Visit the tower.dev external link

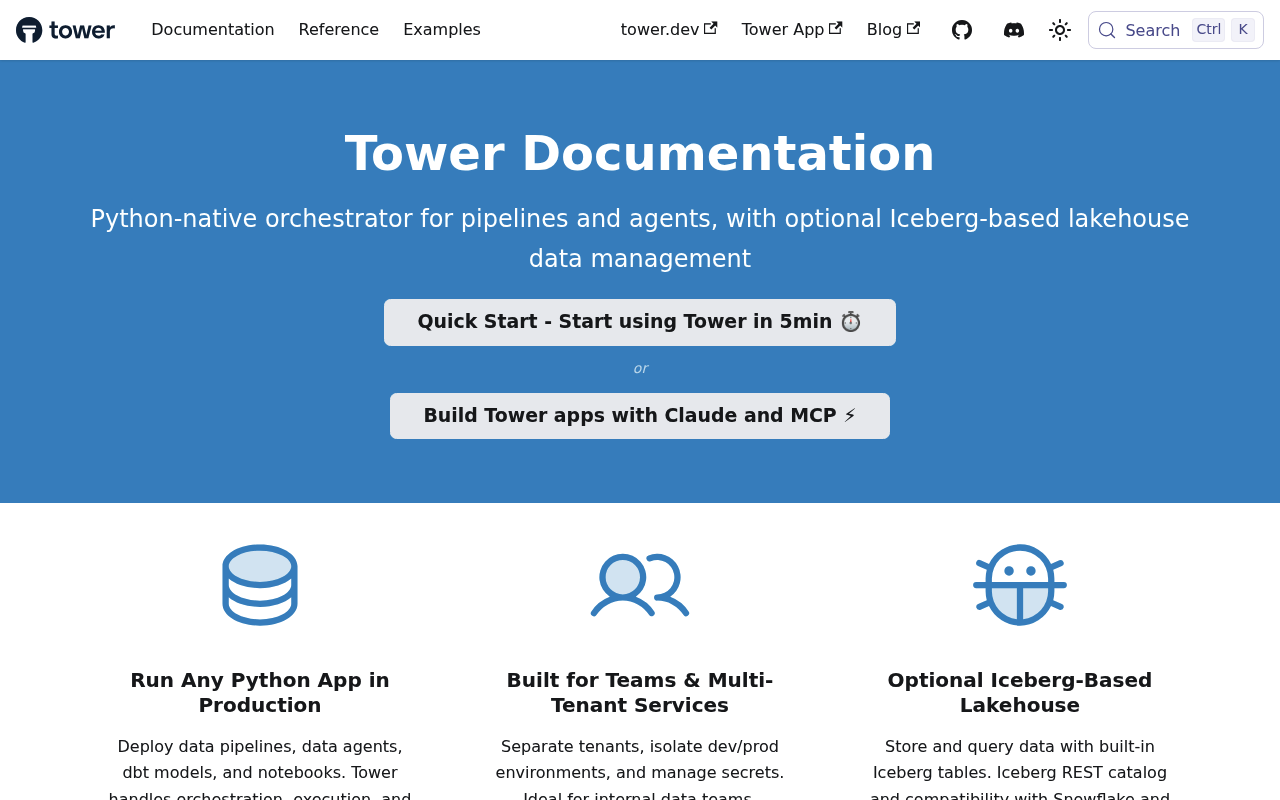tap(669, 30)
